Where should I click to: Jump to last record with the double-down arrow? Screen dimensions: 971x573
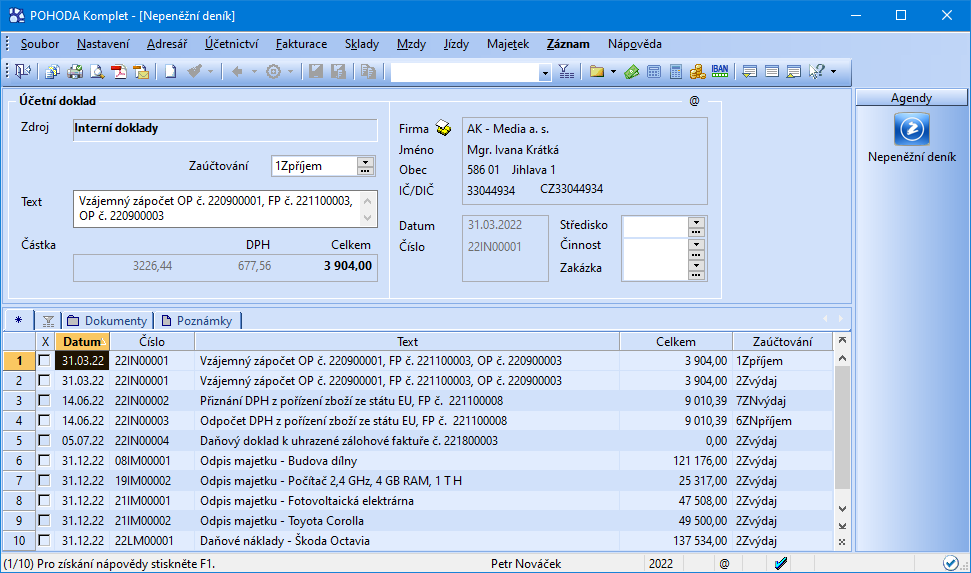[842, 526]
